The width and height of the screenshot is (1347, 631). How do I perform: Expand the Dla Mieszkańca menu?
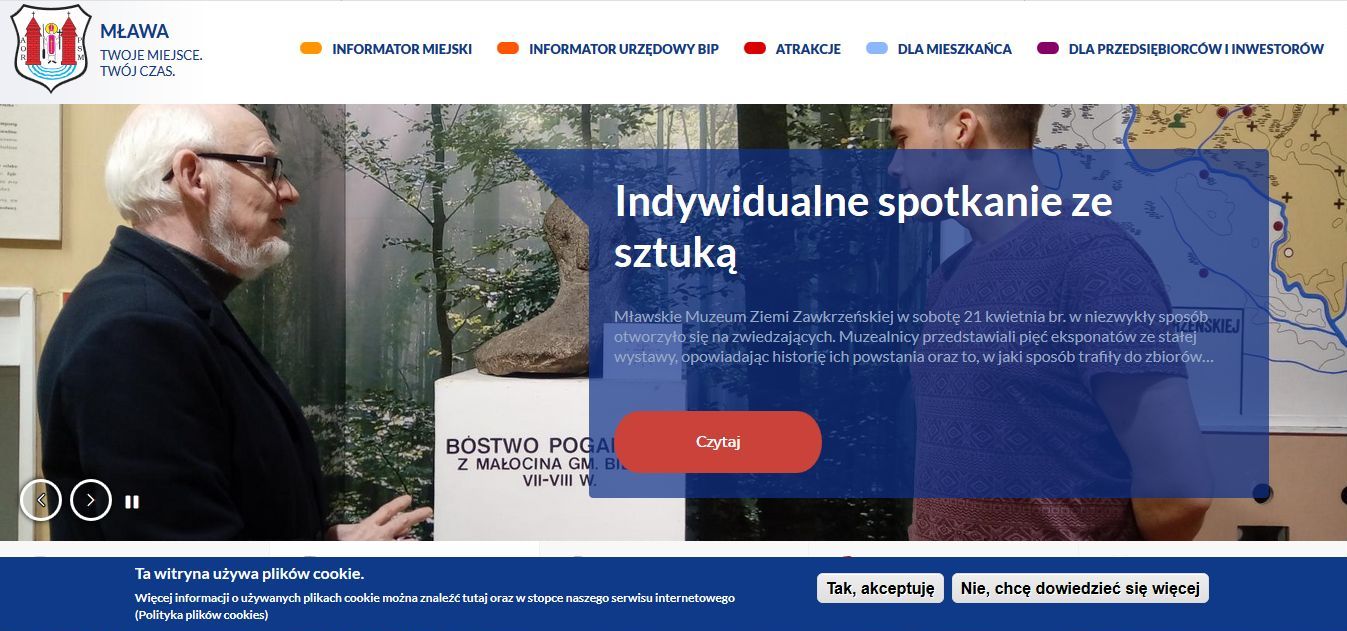click(955, 49)
